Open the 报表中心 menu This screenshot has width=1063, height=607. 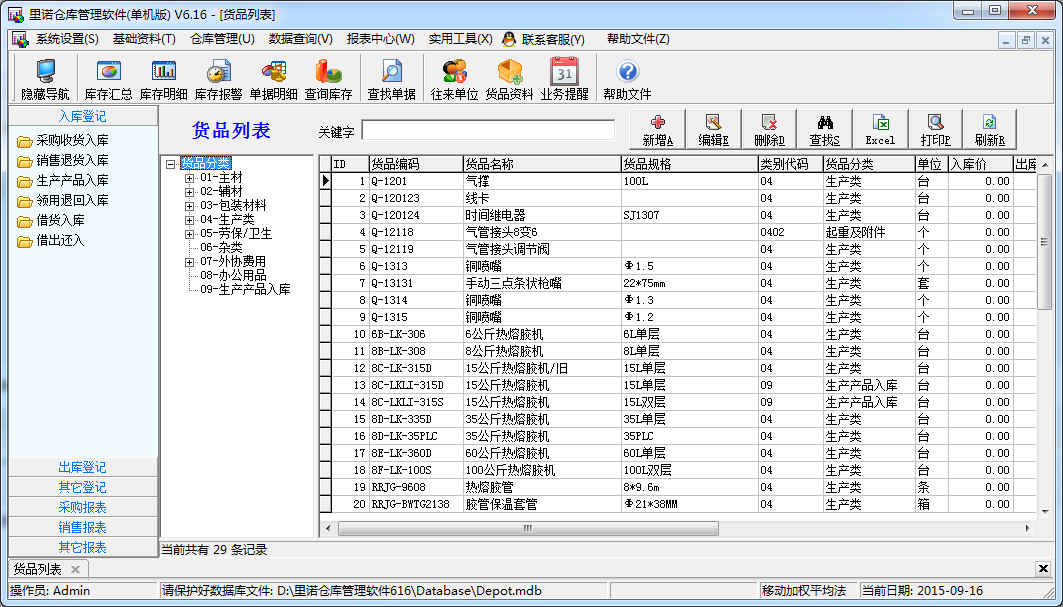380,39
